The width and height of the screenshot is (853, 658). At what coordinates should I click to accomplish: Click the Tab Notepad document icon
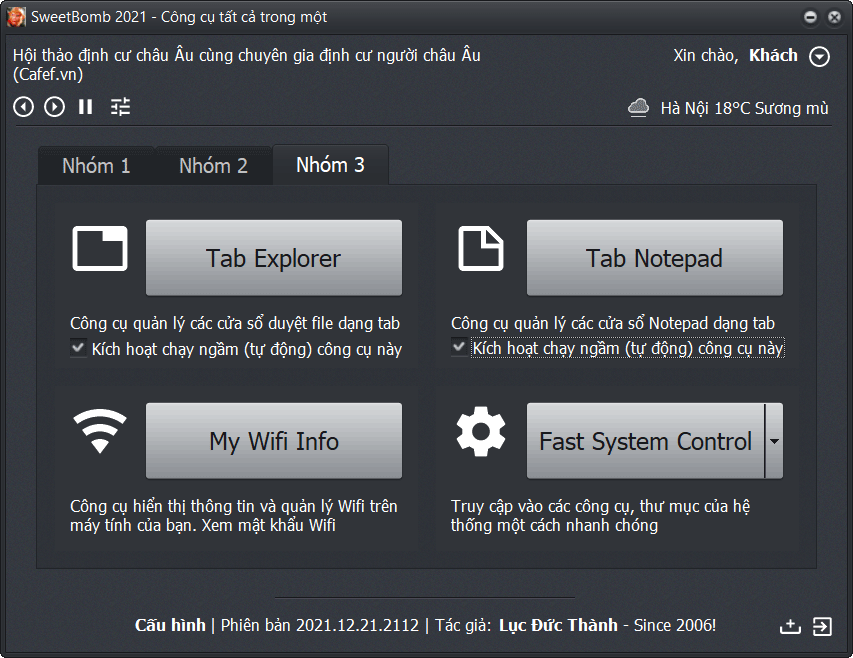click(481, 249)
